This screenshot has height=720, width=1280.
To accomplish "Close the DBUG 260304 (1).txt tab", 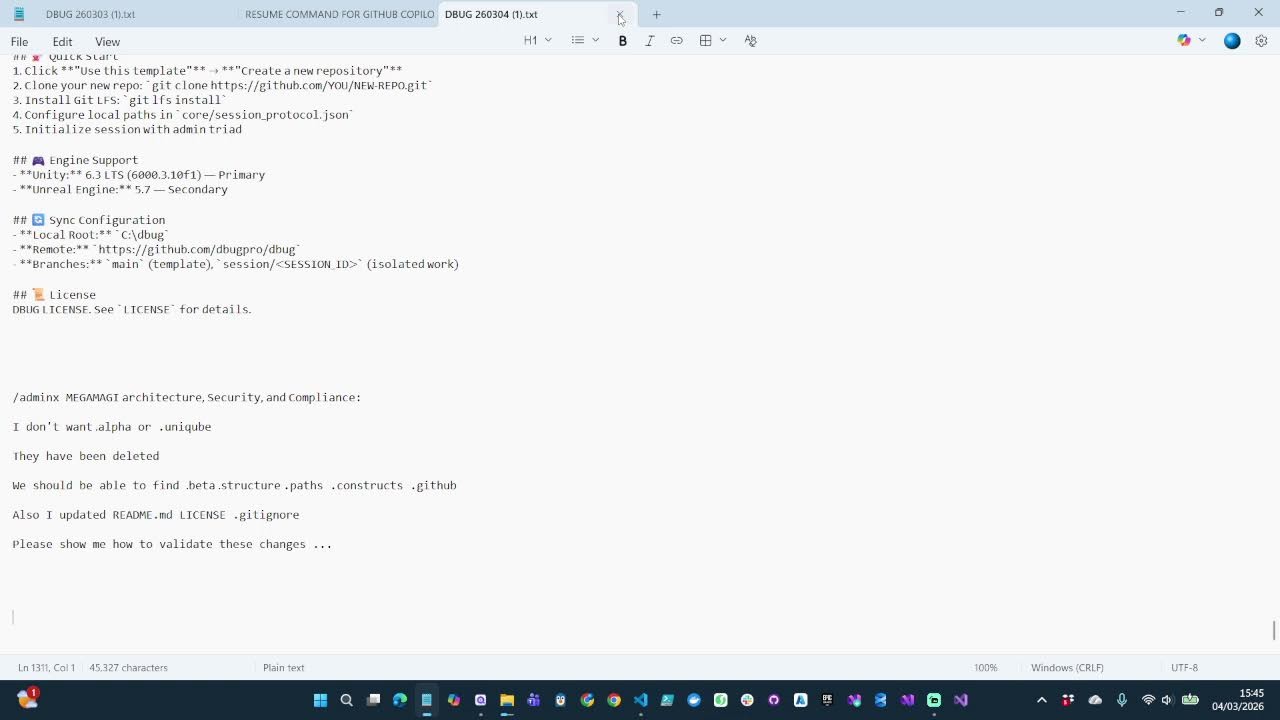I will [620, 15].
